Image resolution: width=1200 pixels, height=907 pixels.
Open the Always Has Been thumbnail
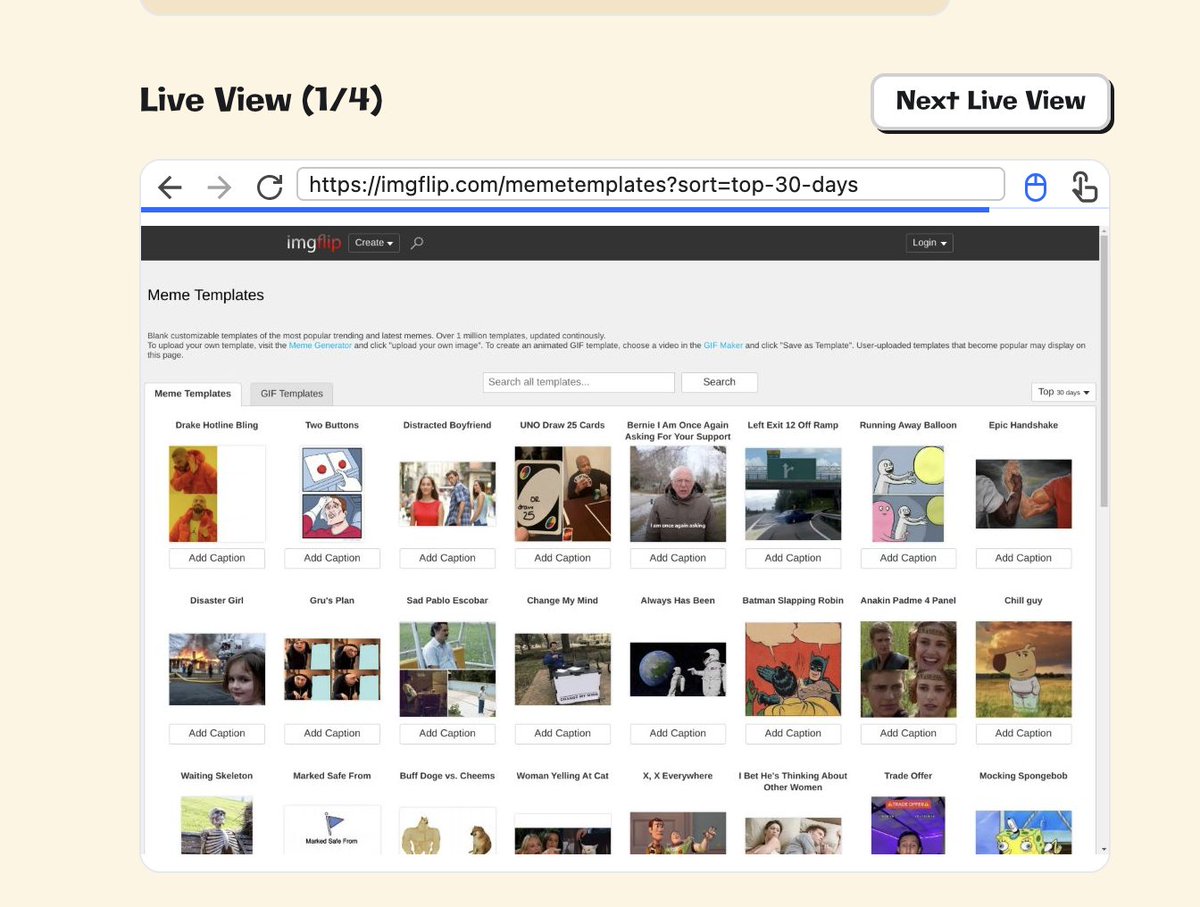(x=678, y=669)
